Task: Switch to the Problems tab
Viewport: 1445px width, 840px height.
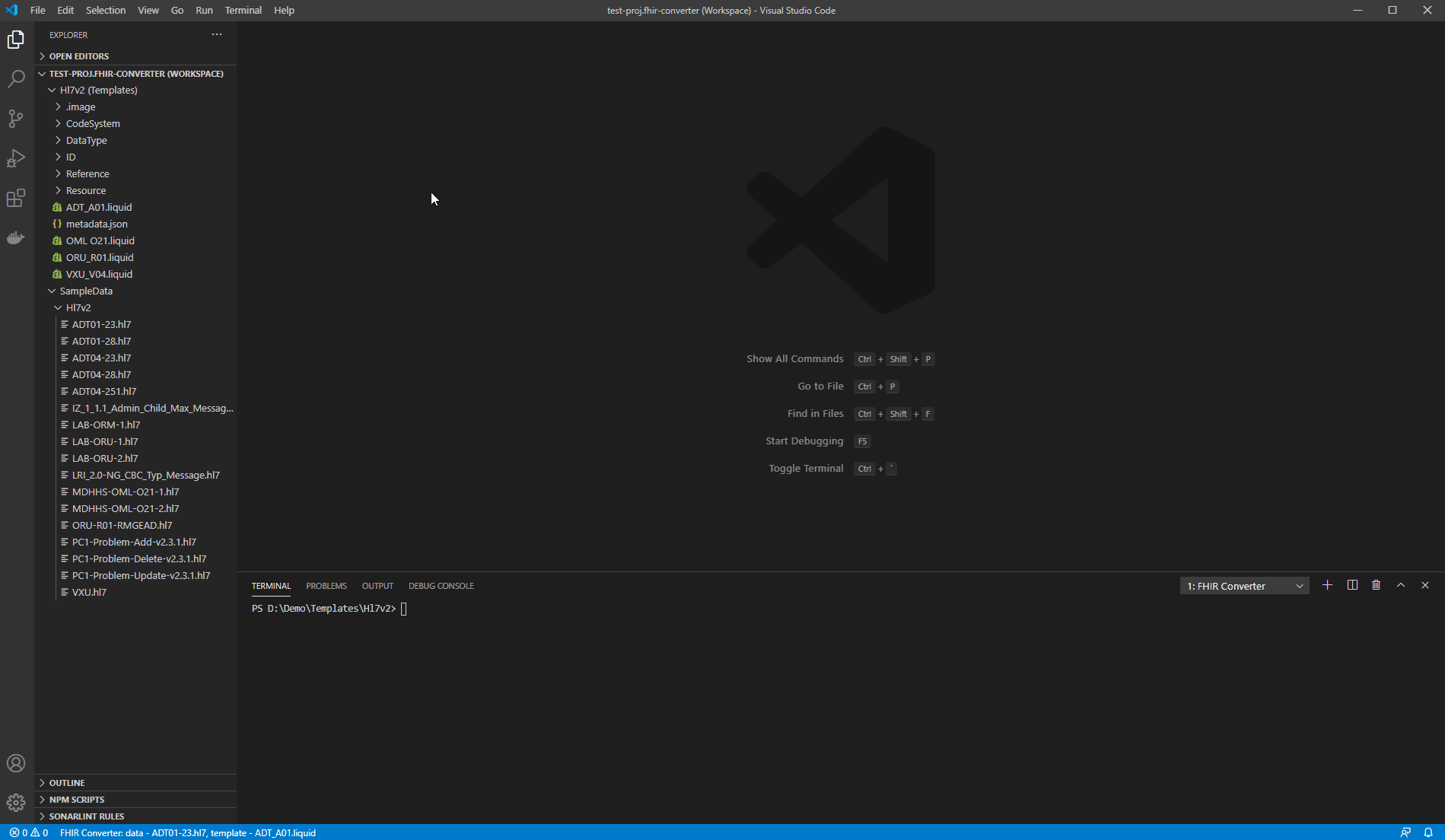Action: point(326,586)
